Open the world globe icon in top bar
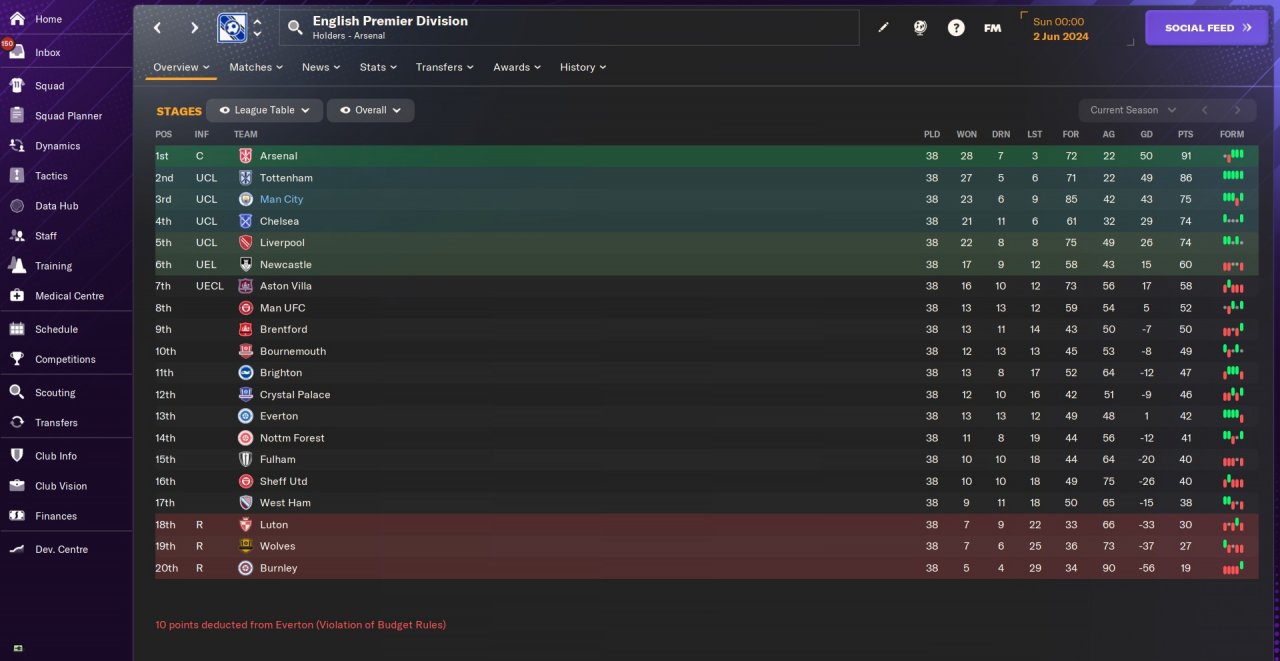The image size is (1280, 661). pos(920,28)
